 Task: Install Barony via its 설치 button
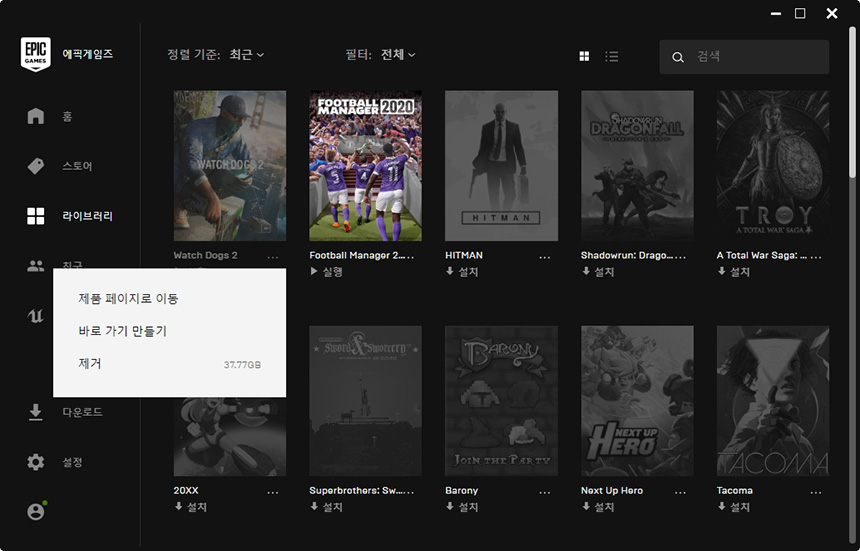pos(462,507)
